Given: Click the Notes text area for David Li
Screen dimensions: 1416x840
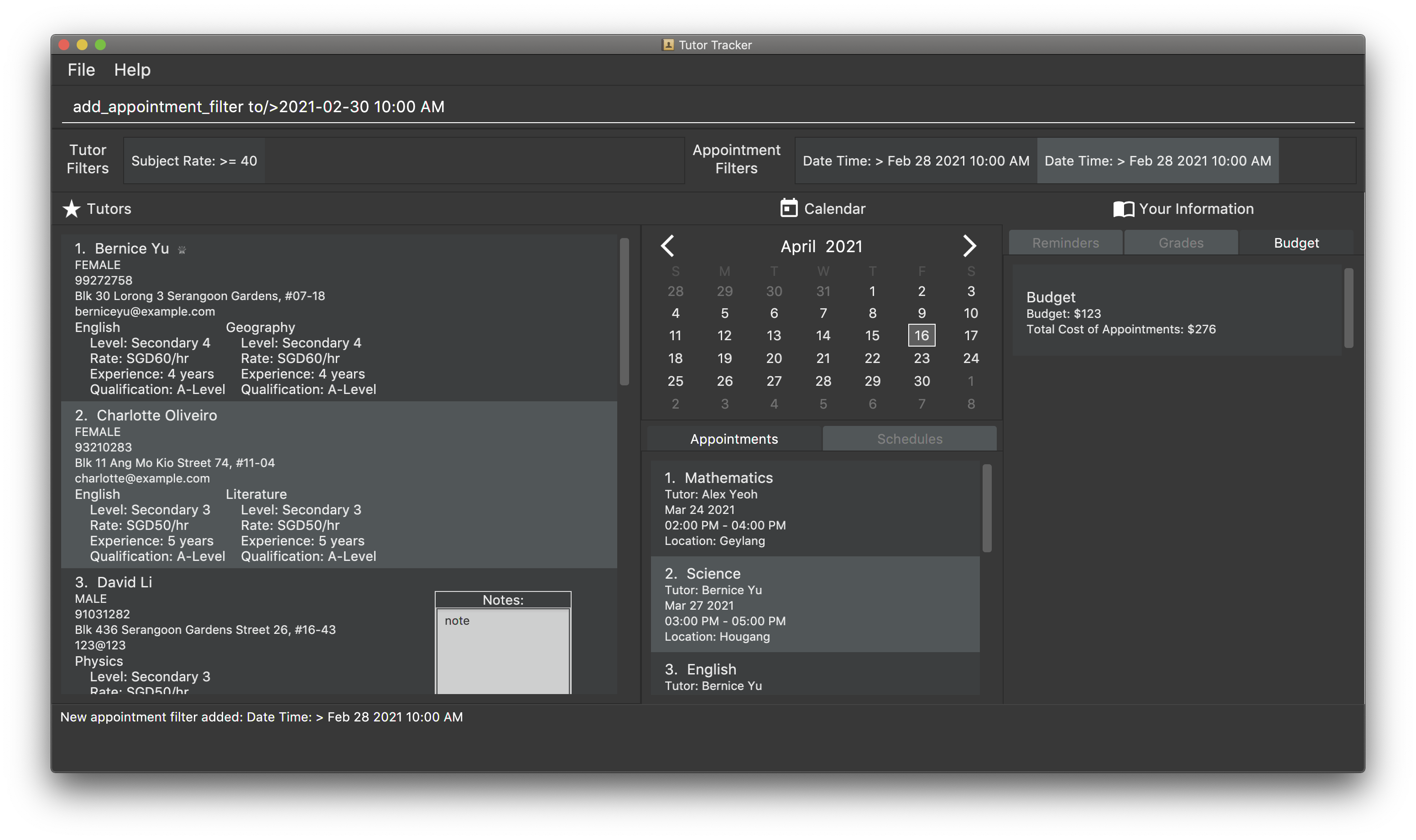Looking at the screenshot, I should coord(502,650).
